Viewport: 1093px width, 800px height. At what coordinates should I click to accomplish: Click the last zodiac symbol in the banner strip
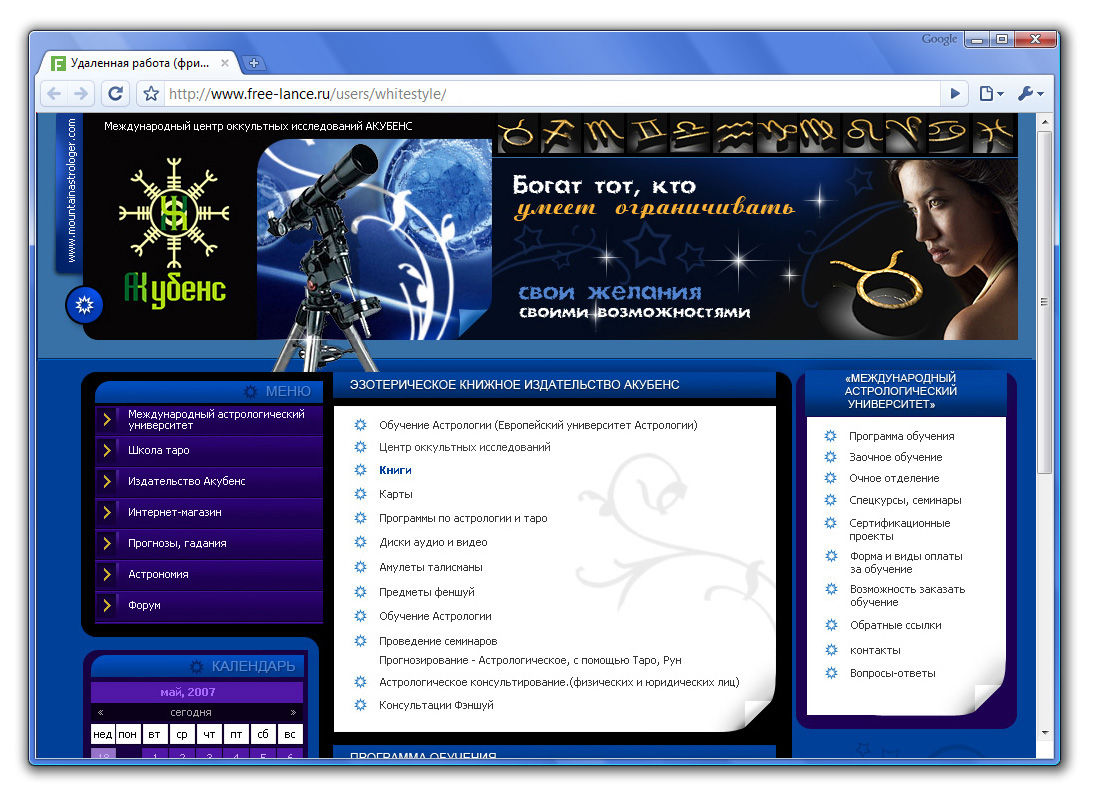click(x=993, y=133)
